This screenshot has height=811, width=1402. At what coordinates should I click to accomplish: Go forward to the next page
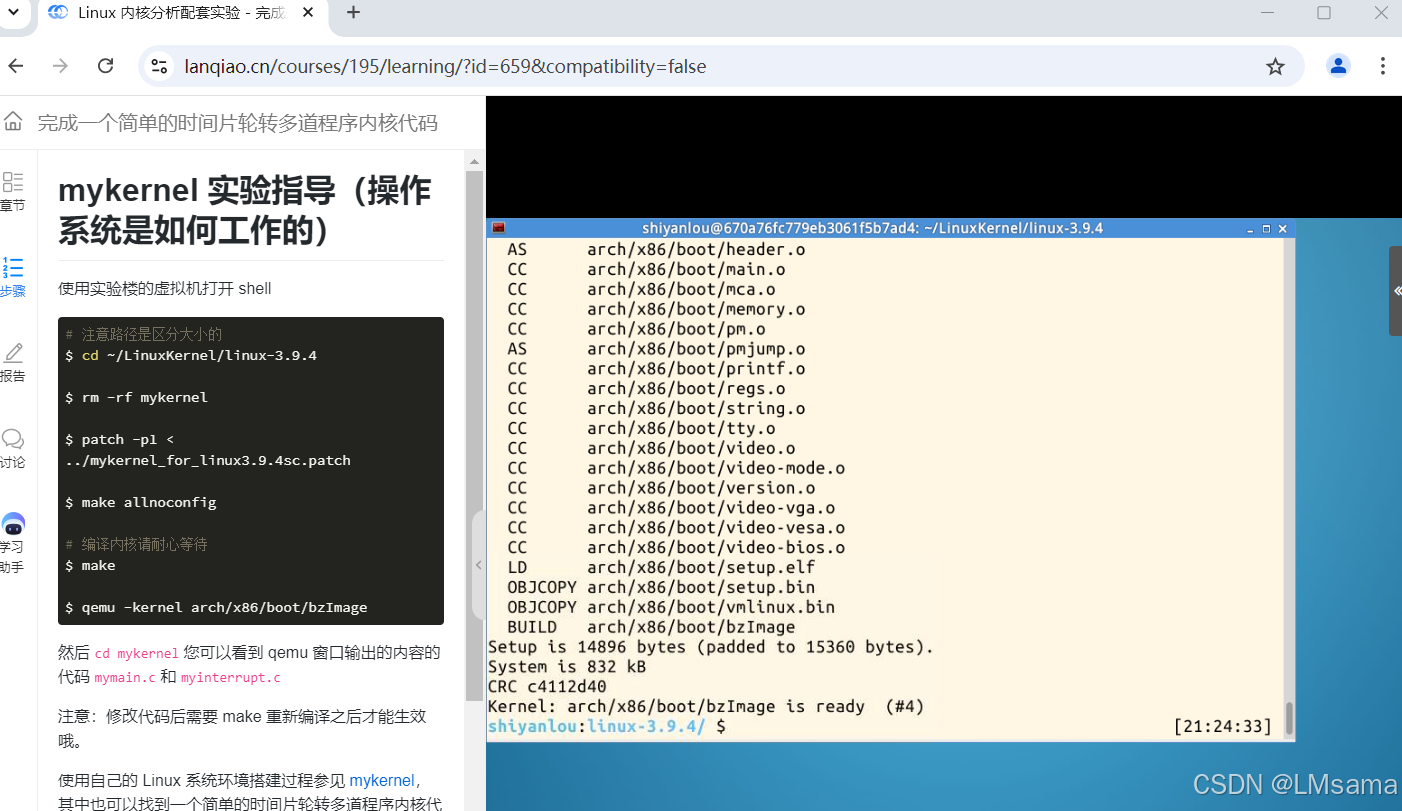tap(61, 66)
